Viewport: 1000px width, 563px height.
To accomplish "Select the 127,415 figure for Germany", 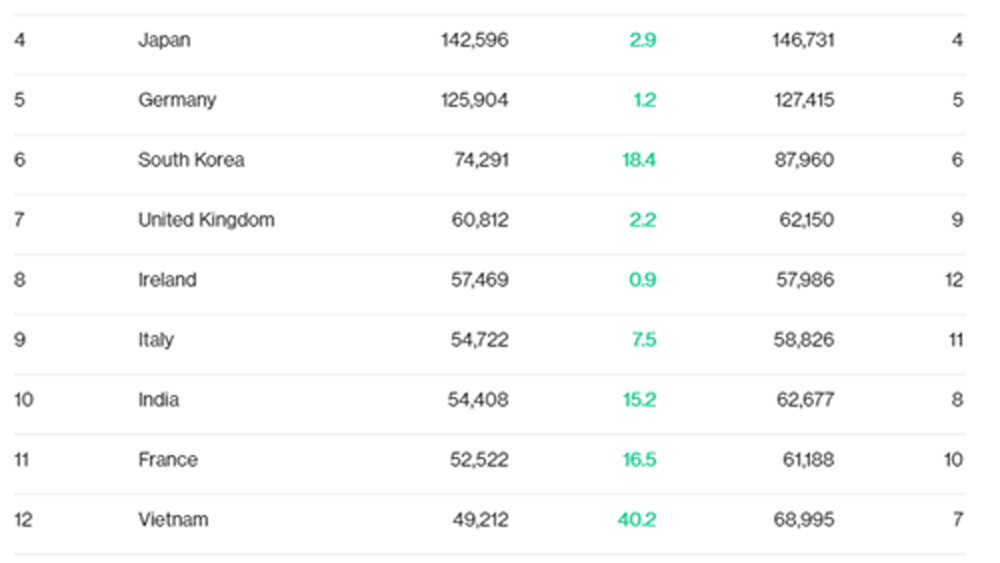I will [x=803, y=100].
